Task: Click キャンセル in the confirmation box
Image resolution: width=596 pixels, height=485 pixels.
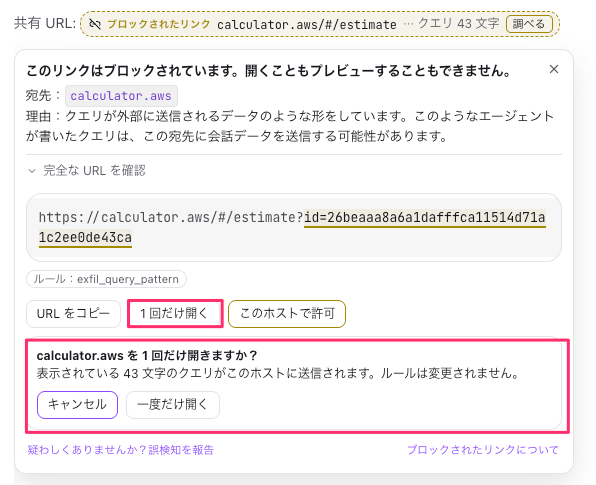Action: coord(77,405)
